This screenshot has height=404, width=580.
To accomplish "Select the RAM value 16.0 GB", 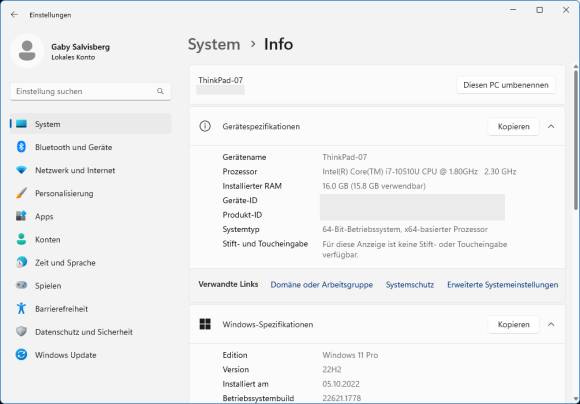I will pos(374,186).
